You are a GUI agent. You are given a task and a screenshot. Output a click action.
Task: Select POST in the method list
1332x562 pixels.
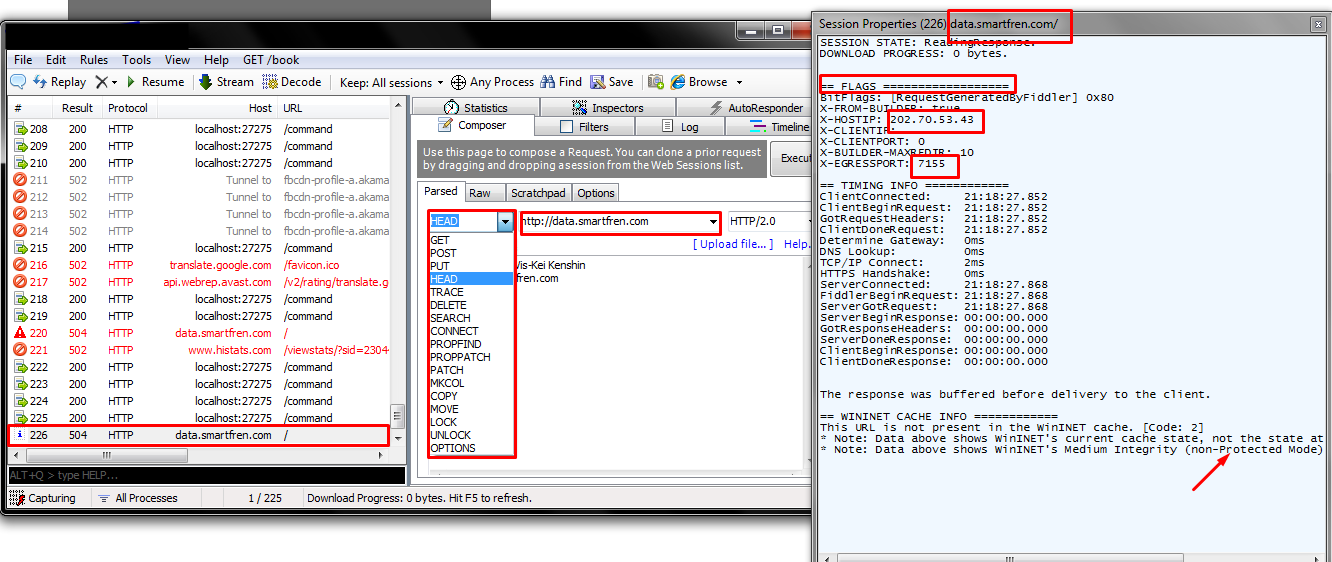[471, 253]
